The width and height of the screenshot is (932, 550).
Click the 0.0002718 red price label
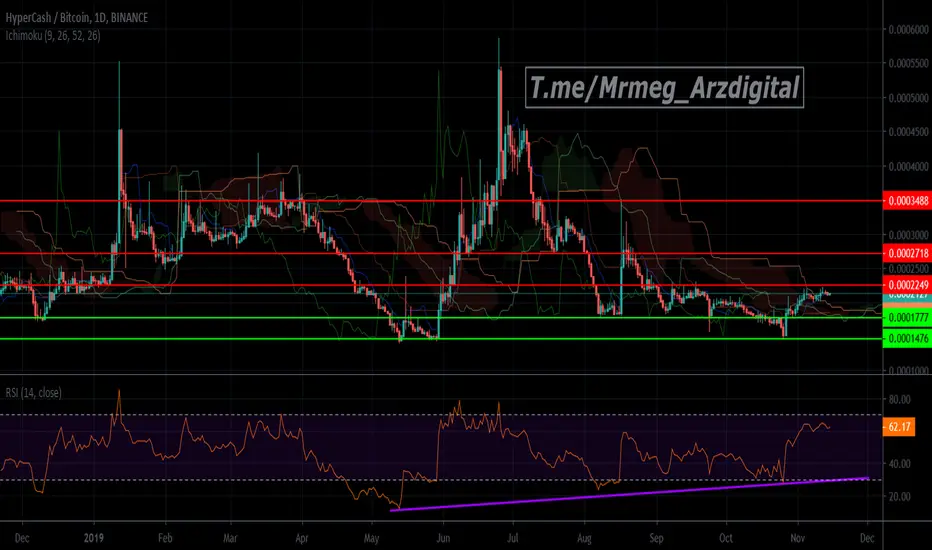click(908, 253)
